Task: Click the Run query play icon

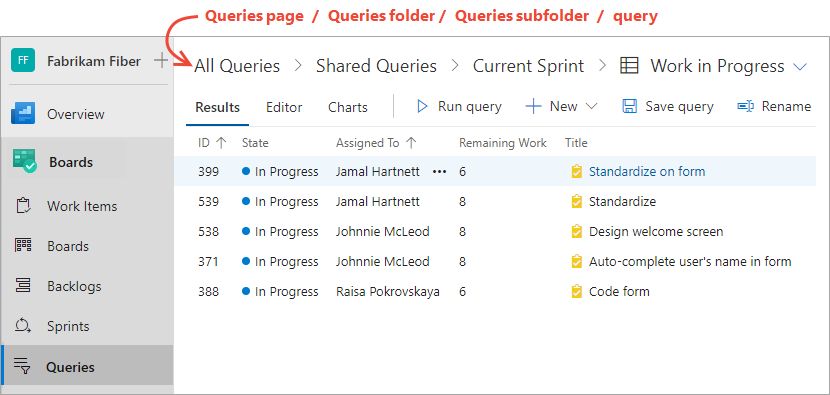Action: [x=422, y=106]
